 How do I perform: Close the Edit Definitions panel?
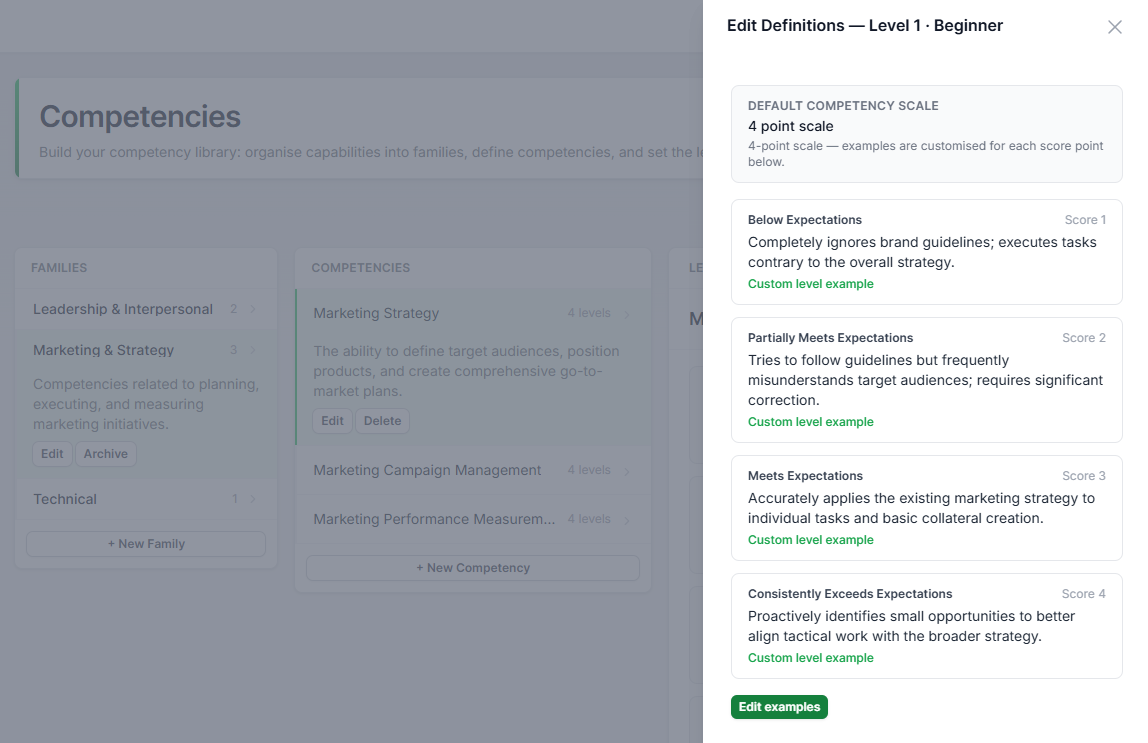(1114, 27)
